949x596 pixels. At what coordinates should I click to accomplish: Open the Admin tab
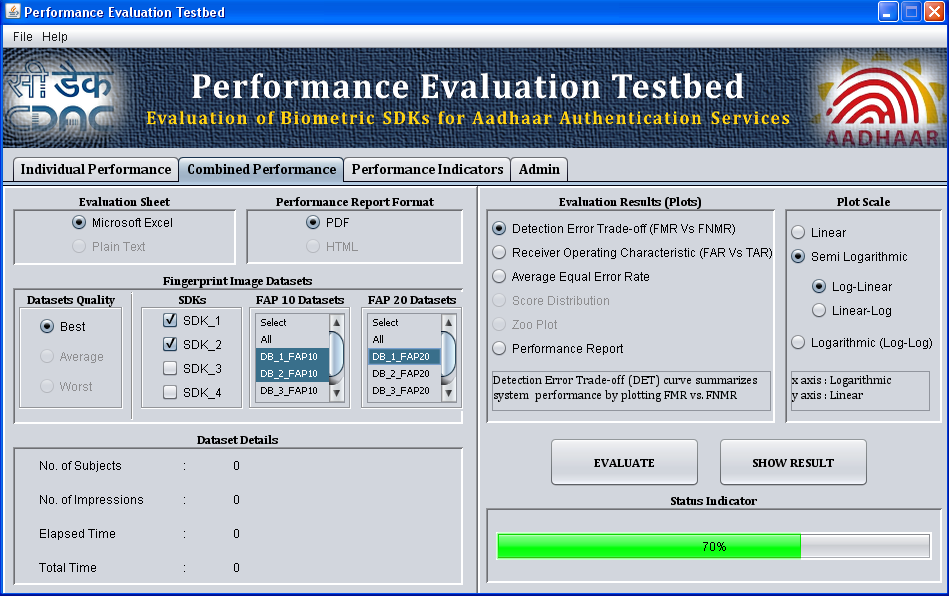point(539,170)
